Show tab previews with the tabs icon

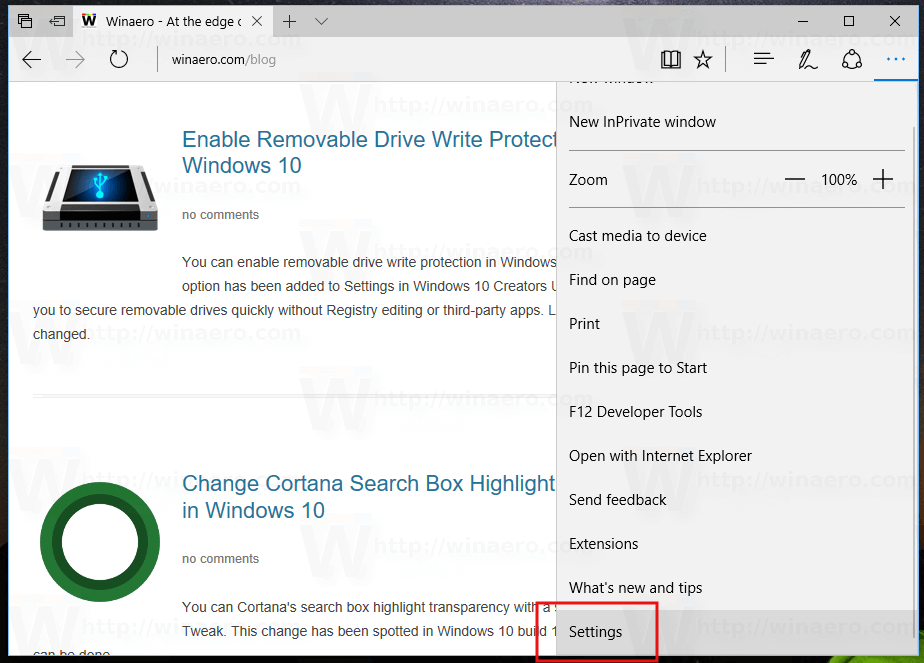(x=57, y=20)
